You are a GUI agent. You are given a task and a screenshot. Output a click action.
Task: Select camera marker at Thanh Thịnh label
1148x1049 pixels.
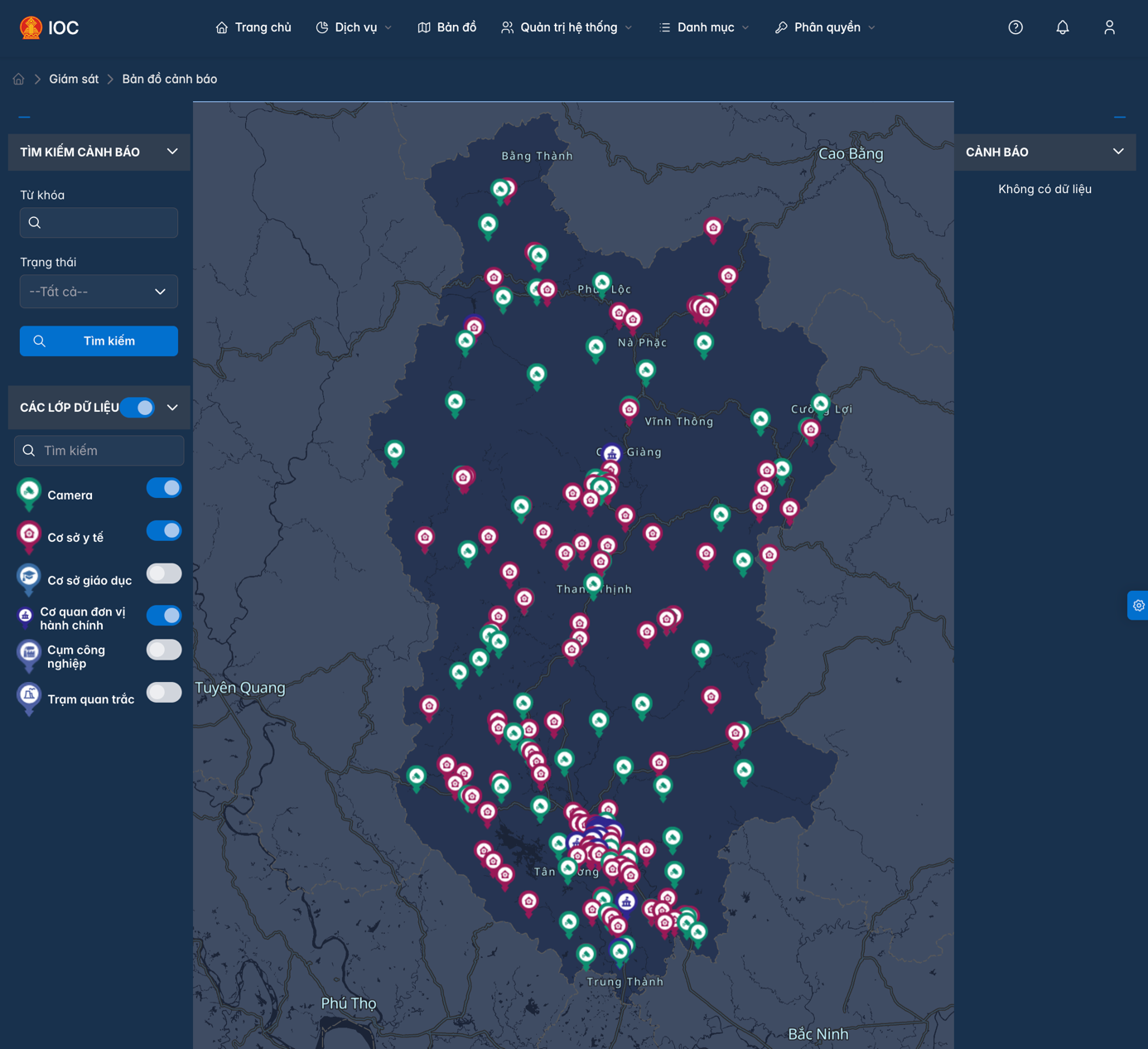(x=593, y=586)
